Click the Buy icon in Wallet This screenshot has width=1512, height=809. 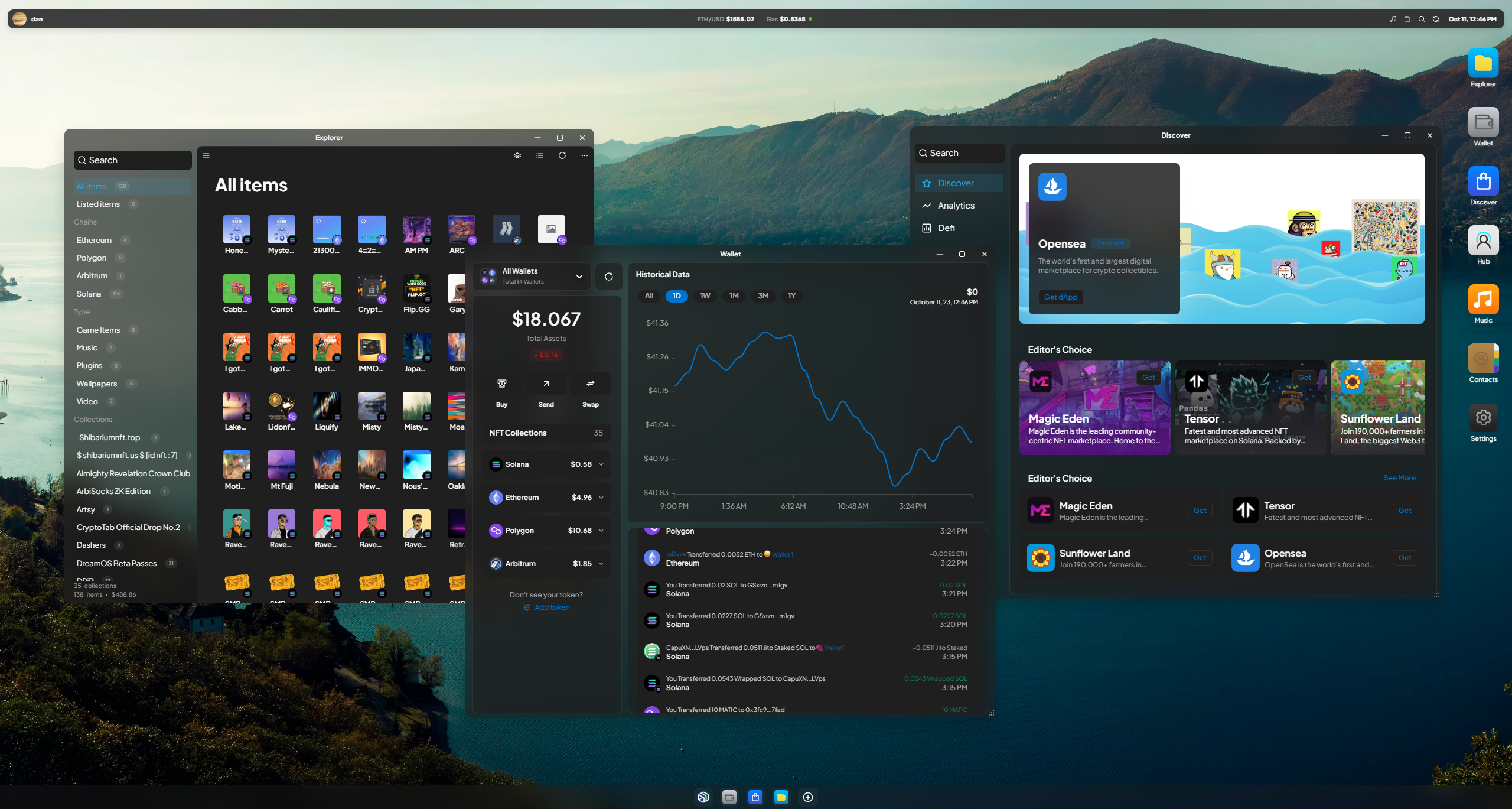tap(501, 384)
